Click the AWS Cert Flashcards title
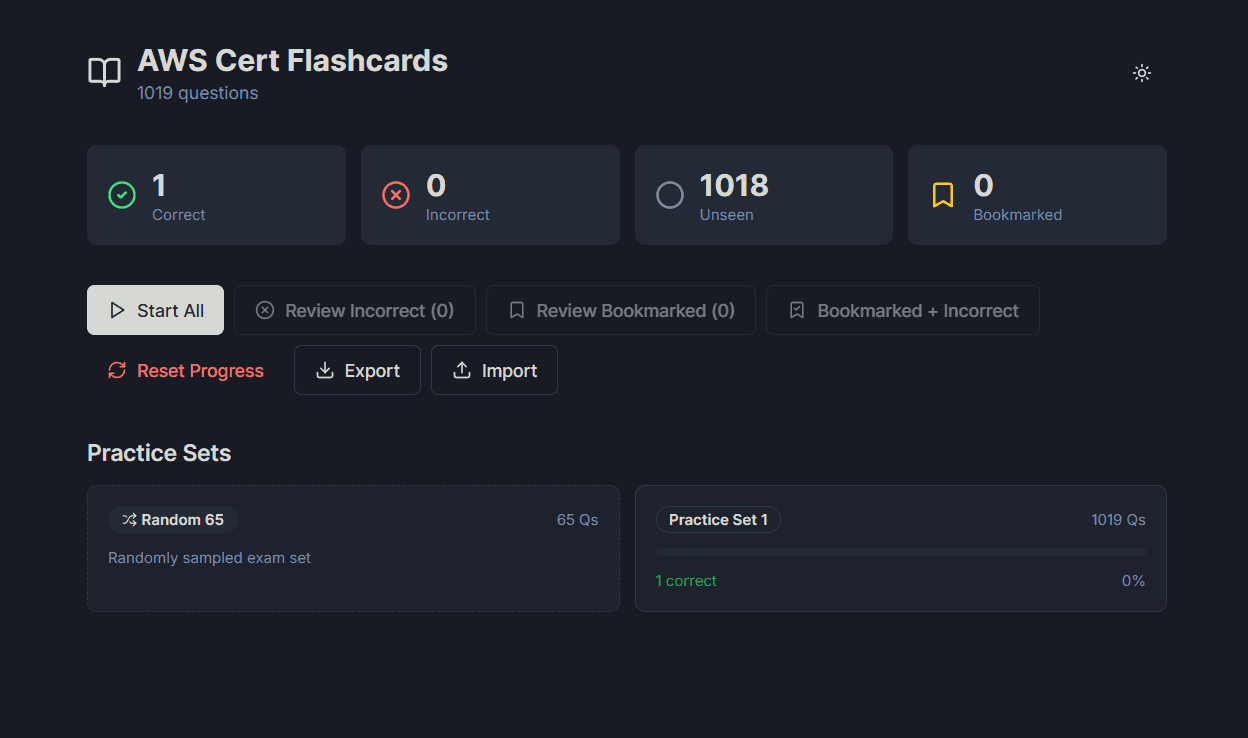 (292, 61)
